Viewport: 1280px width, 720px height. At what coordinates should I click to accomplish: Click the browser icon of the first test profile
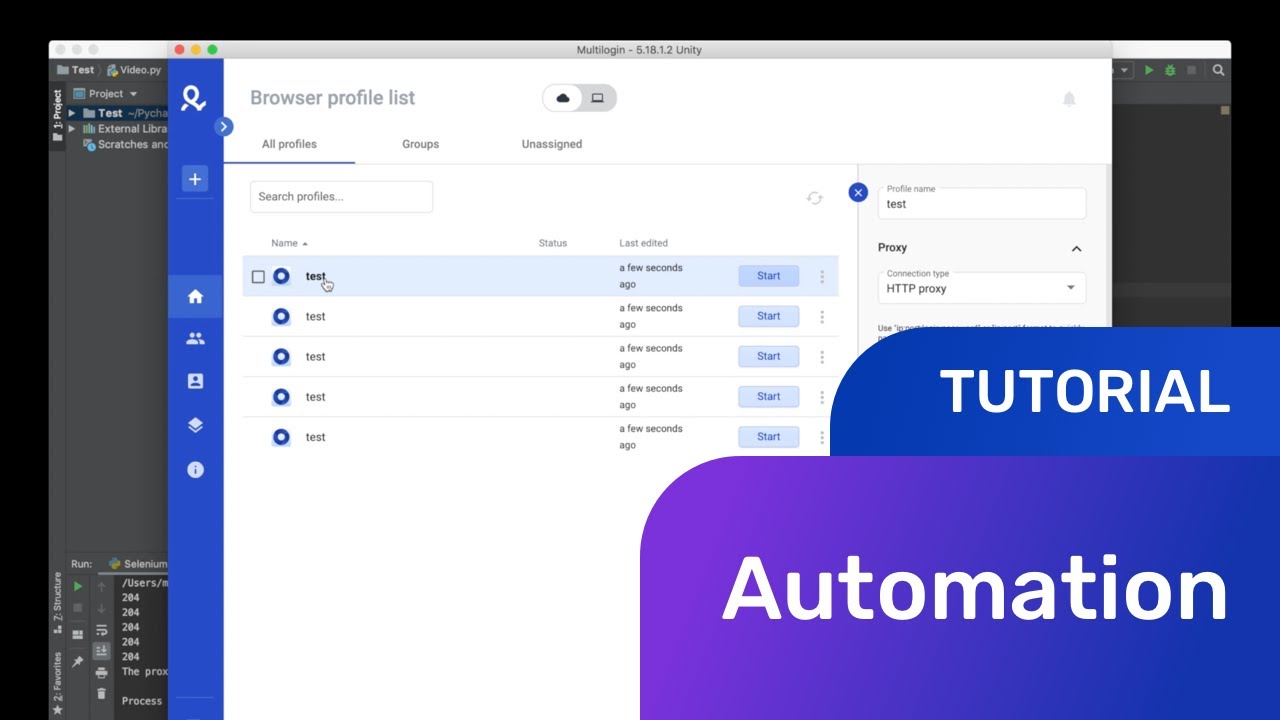(x=282, y=276)
